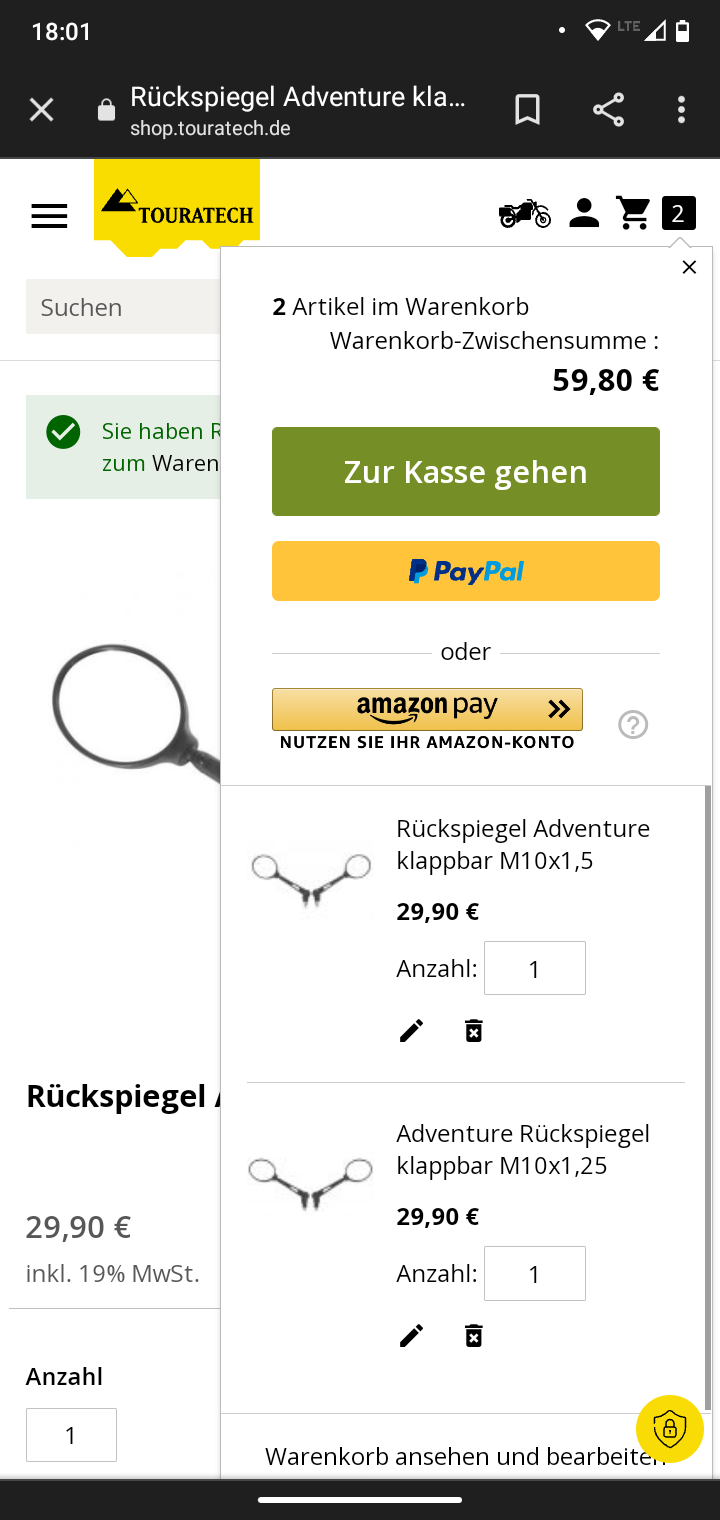The width and height of the screenshot is (720, 1520).
Task: Edit the Adventure Rückspiegel M10x1,25 item
Action: click(x=411, y=1336)
